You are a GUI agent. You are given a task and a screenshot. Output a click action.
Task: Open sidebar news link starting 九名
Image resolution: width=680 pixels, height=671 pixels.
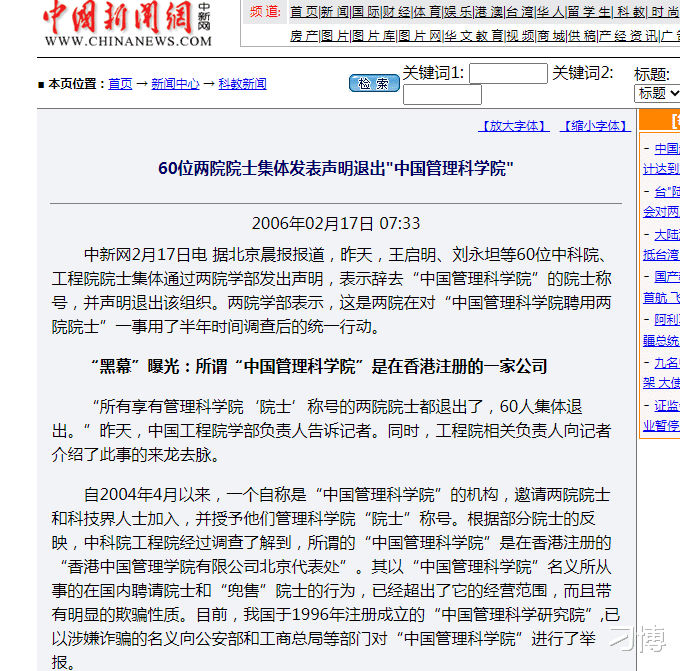coord(661,373)
